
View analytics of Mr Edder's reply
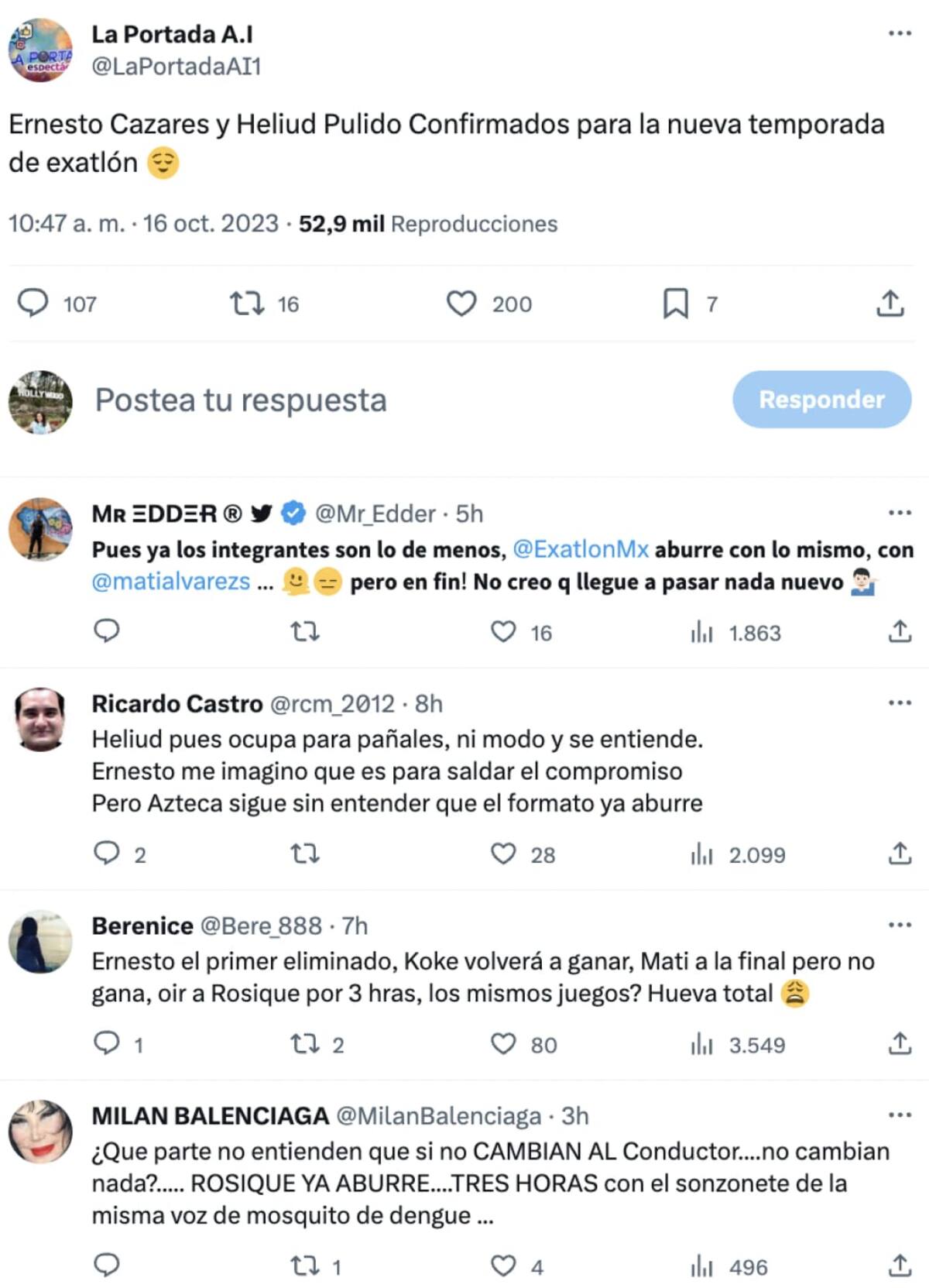coord(735,633)
